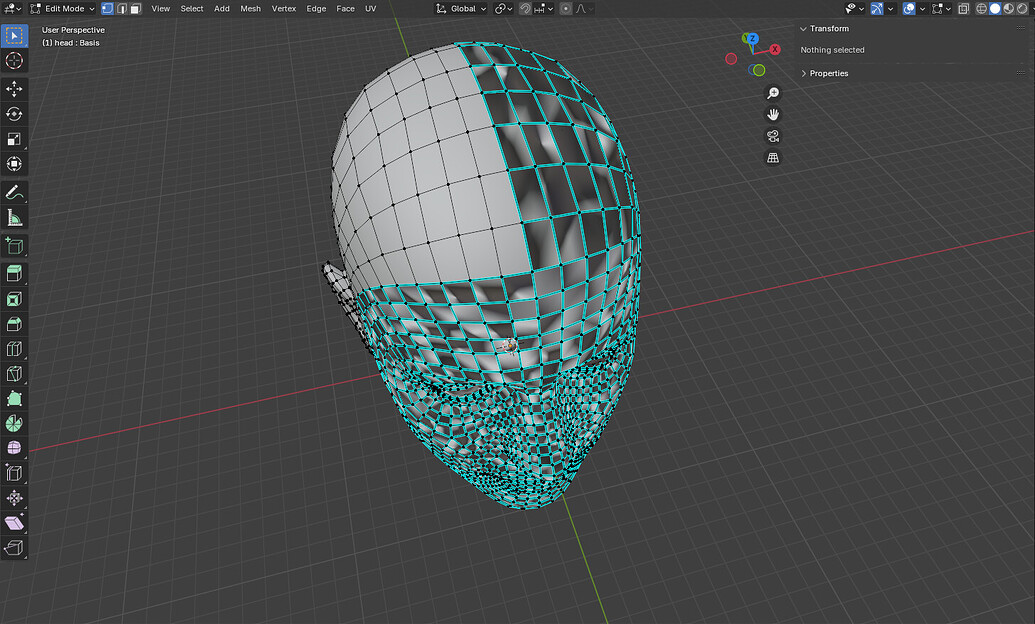Open the Global transform orientation dropdown
Image resolution: width=1035 pixels, height=624 pixels.
click(x=461, y=9)
